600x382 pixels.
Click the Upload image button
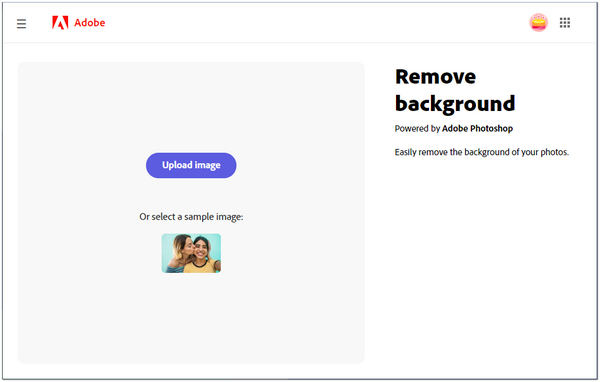(x=191, y=165)
